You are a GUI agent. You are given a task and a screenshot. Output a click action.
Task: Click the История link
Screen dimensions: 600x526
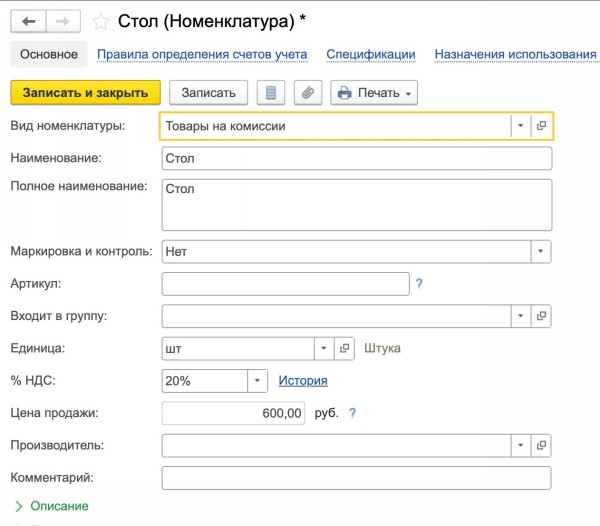click(x=303, y=381)
